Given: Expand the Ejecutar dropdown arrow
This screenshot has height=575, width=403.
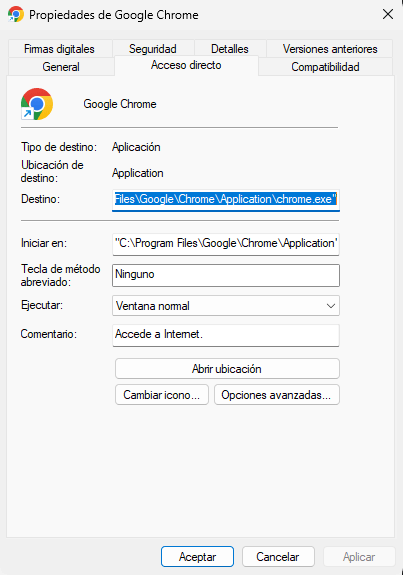Looking at the screenshot, I should pyautogui.click(x=331, y=306).
